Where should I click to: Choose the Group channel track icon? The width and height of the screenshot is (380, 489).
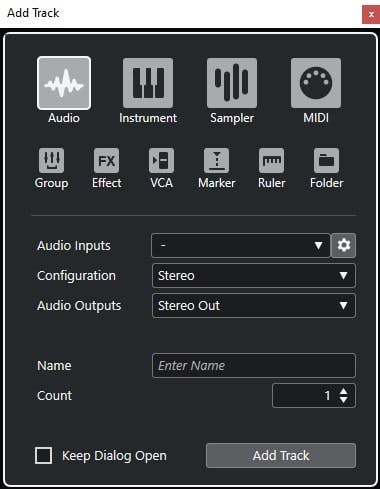point(52,161)
